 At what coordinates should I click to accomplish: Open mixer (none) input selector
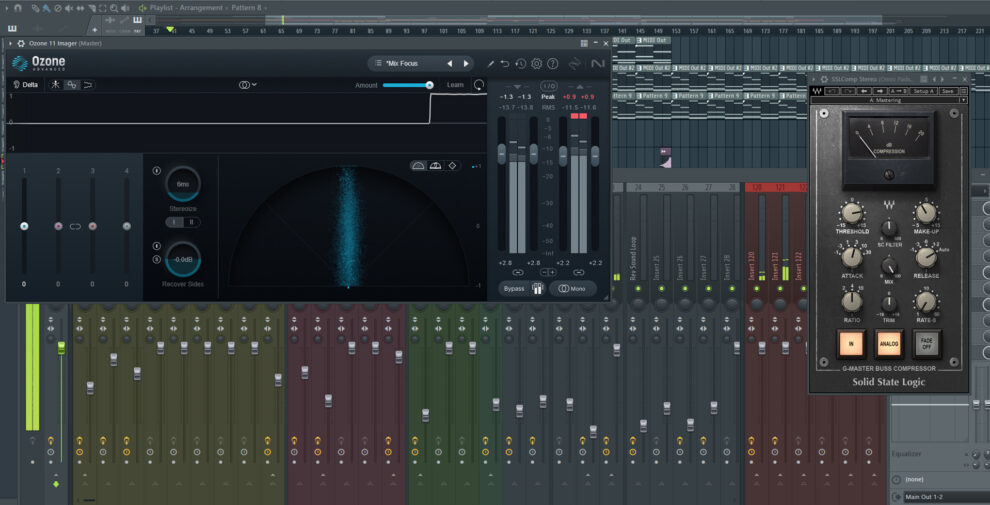tap(941, 480)
